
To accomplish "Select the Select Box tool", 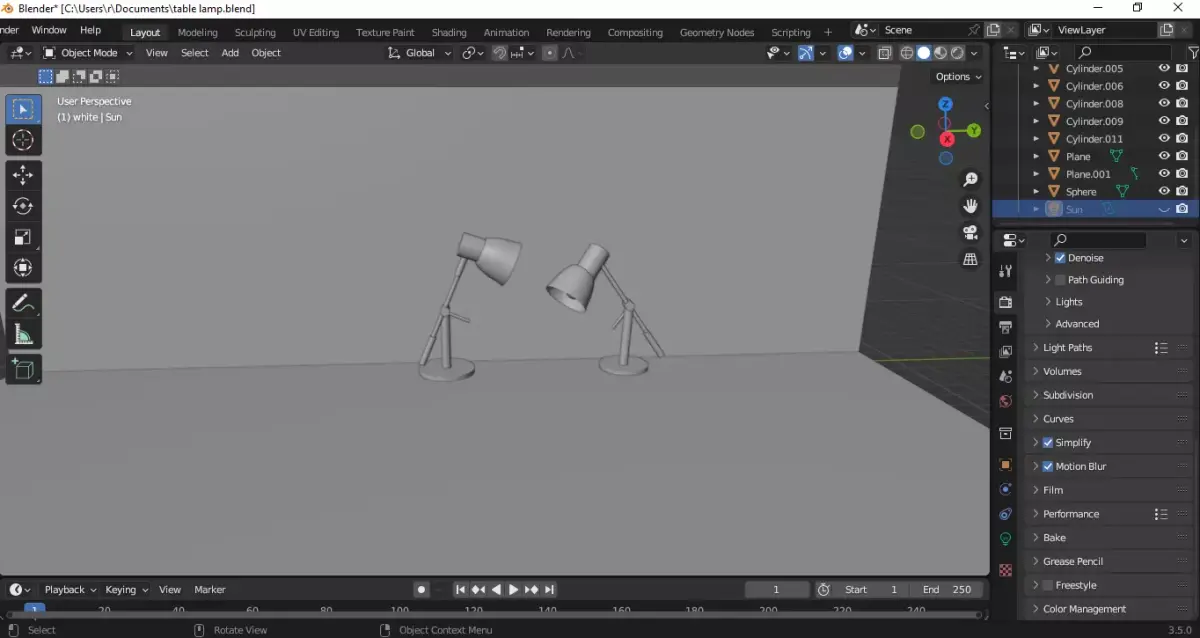I will point(24,109).
